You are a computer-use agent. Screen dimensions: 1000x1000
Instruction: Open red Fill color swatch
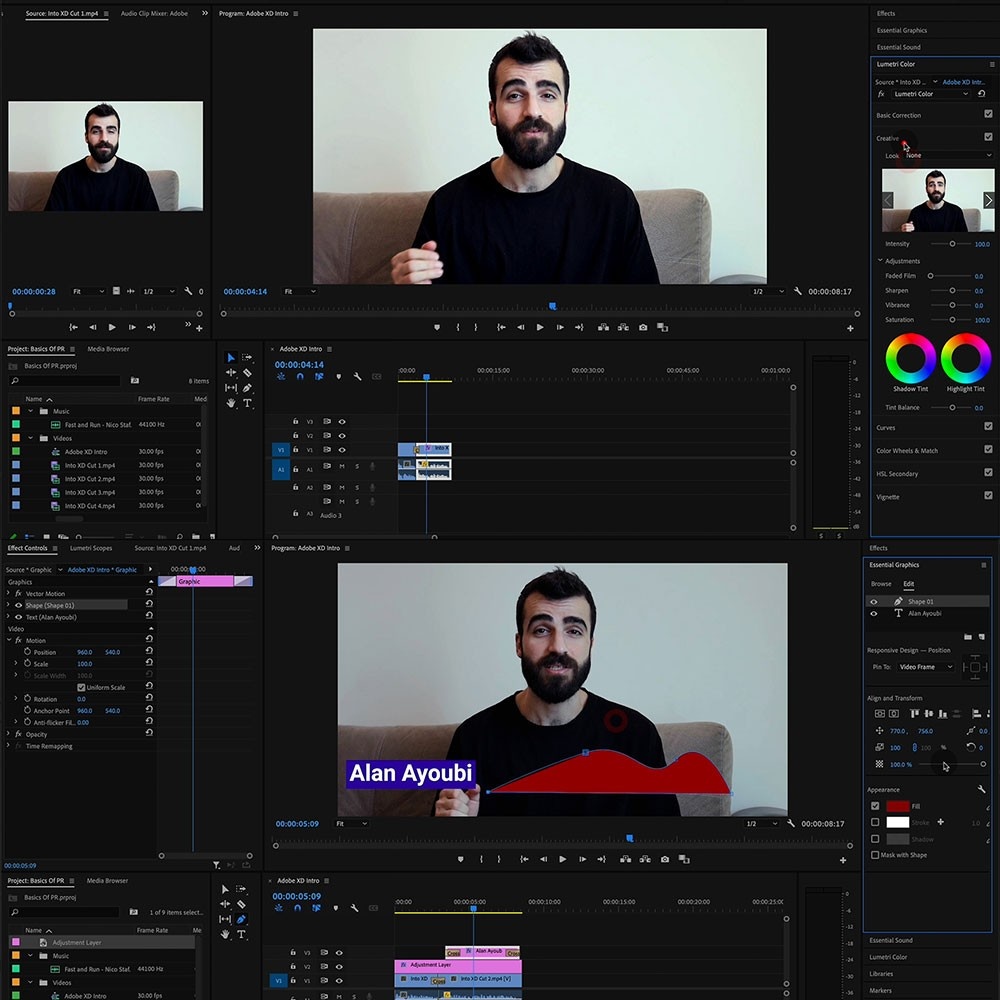[x=897, y=806]
